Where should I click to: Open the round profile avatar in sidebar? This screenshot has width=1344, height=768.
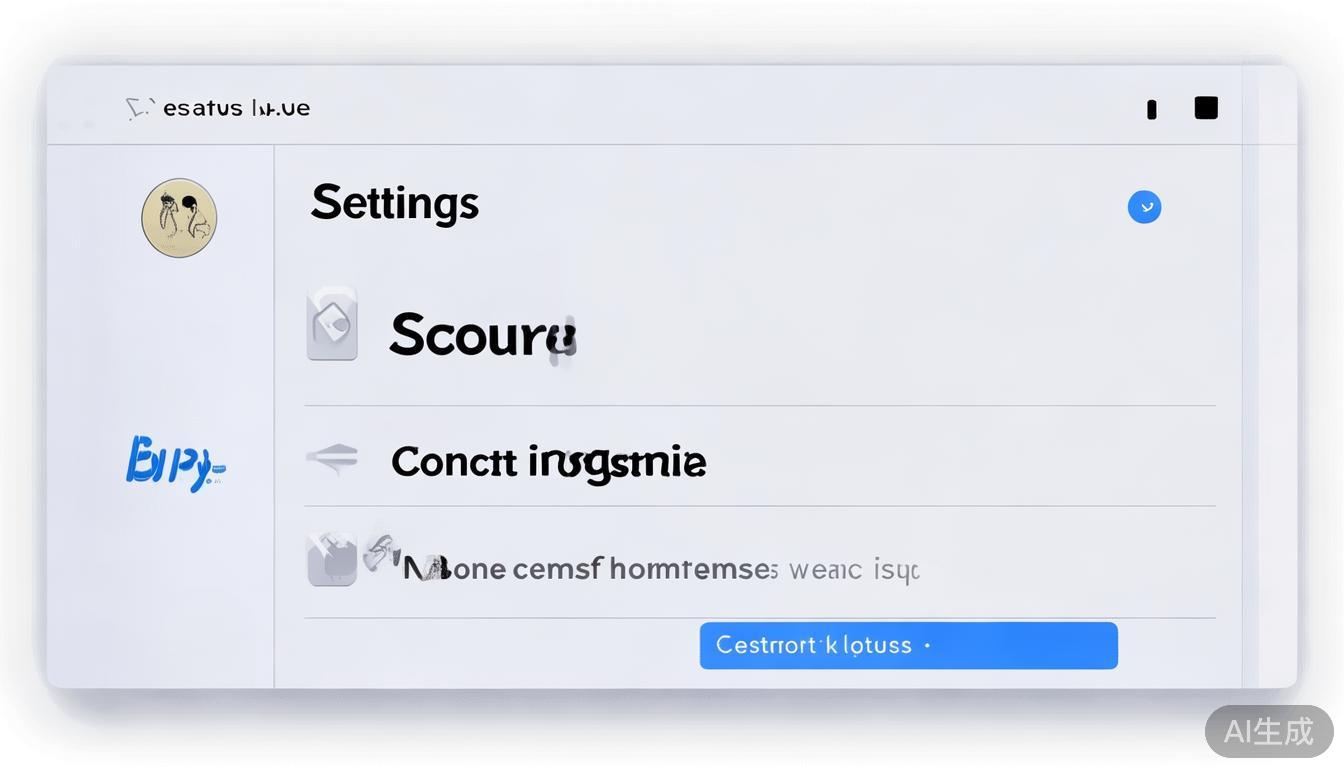(179, 218)
